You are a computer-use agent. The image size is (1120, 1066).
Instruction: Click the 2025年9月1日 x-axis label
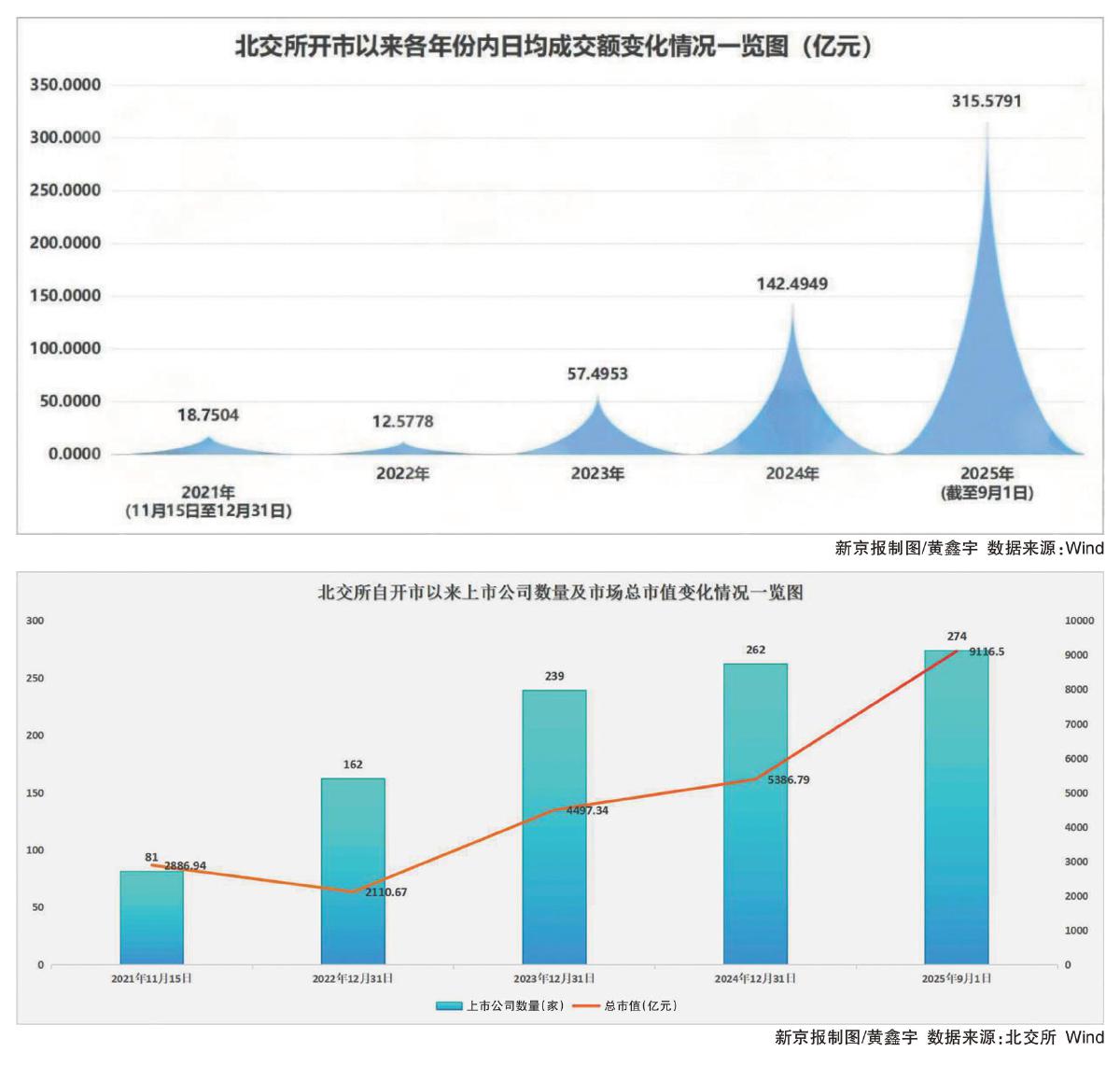coord(957,978)
